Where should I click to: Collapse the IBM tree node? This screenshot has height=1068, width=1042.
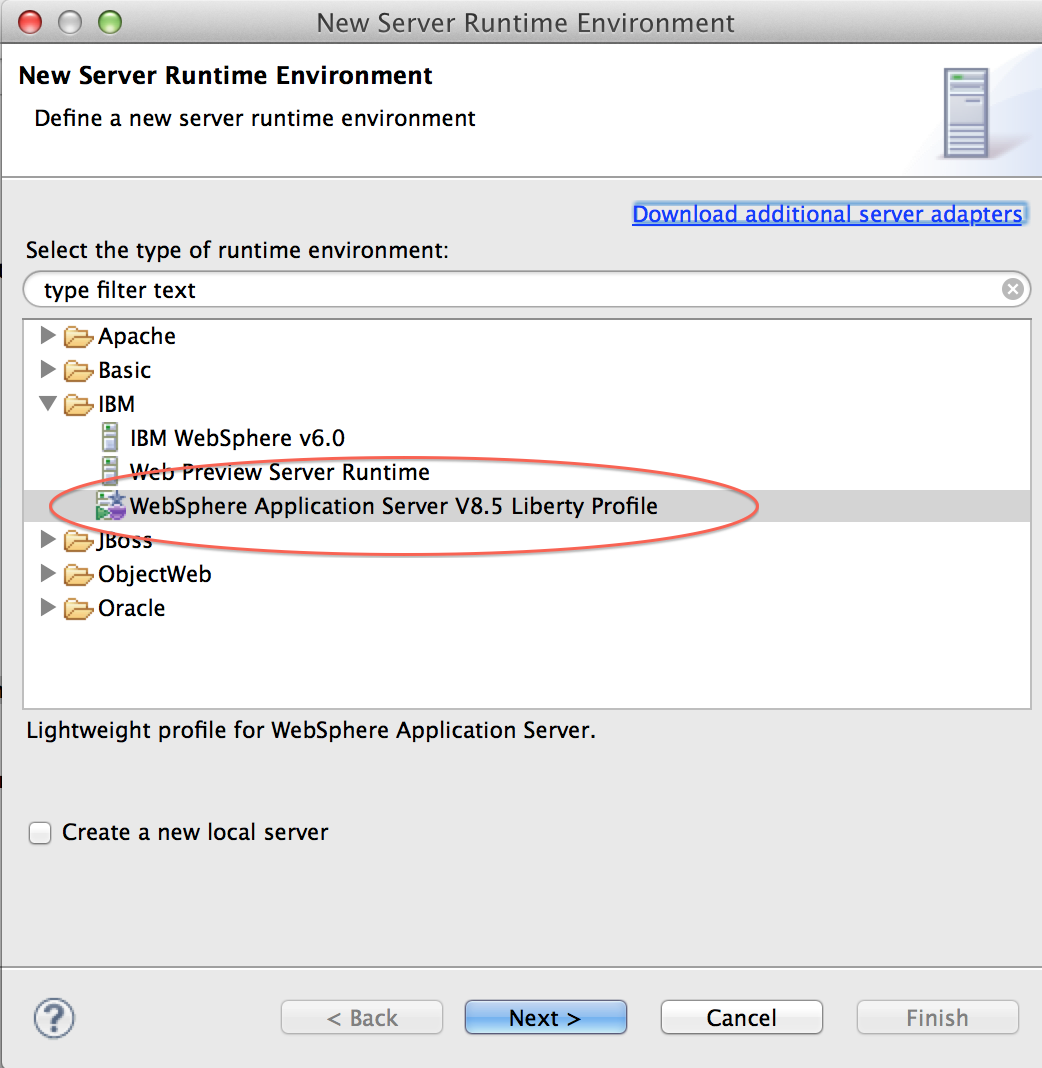(x=48, y=404)
